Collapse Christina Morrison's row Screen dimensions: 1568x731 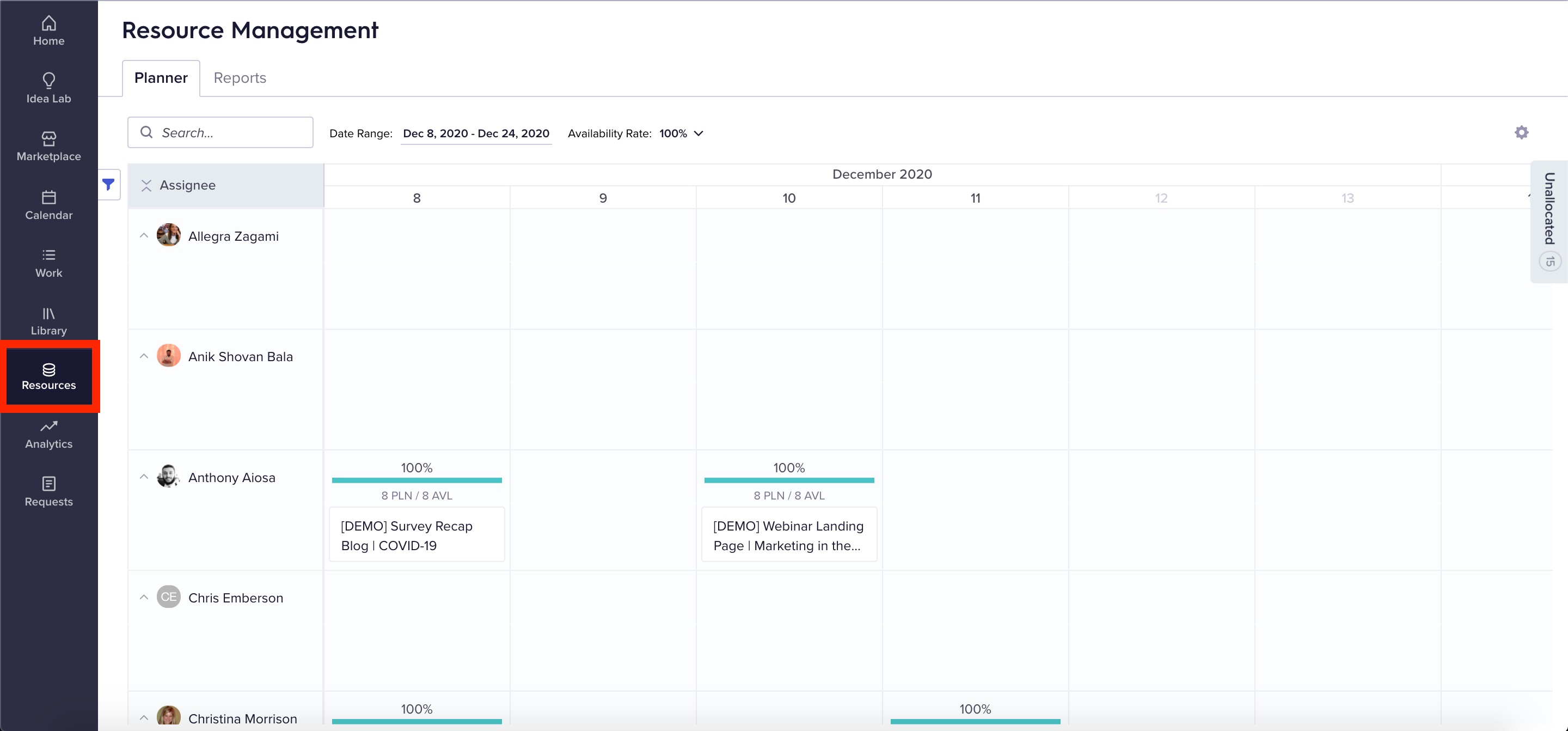(144, 717)
